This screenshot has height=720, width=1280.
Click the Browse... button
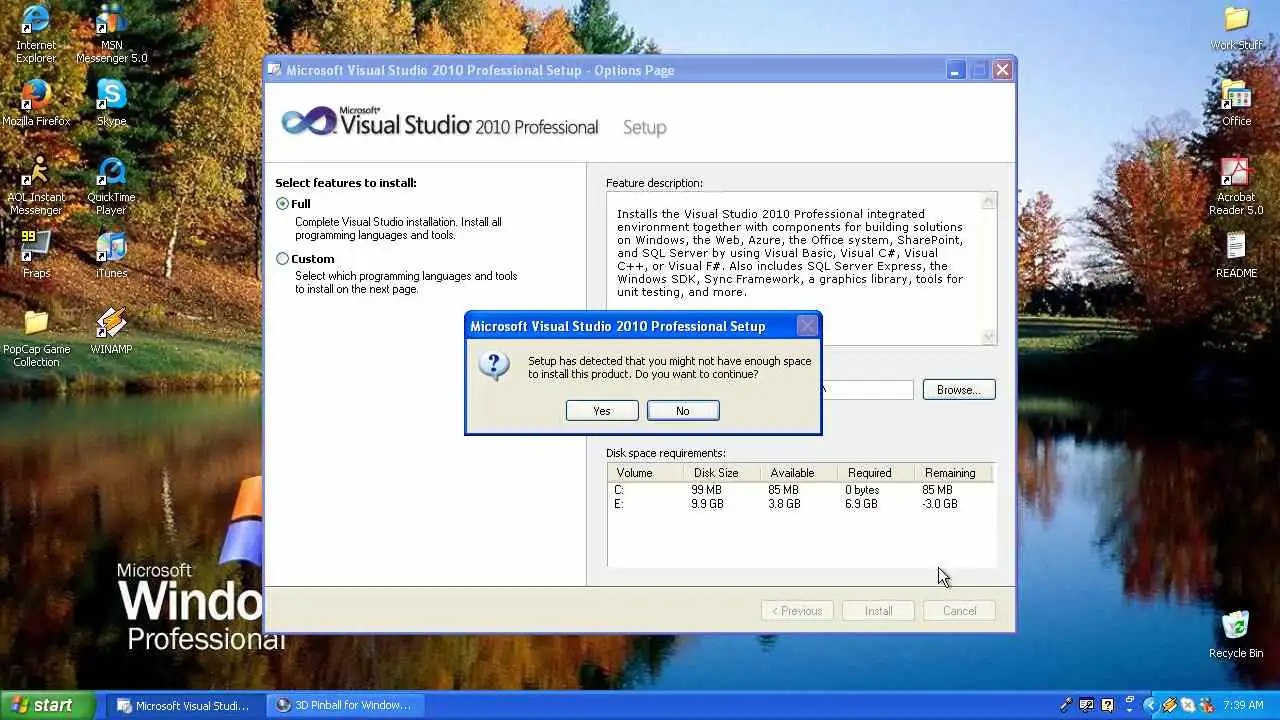pos(959,390)
